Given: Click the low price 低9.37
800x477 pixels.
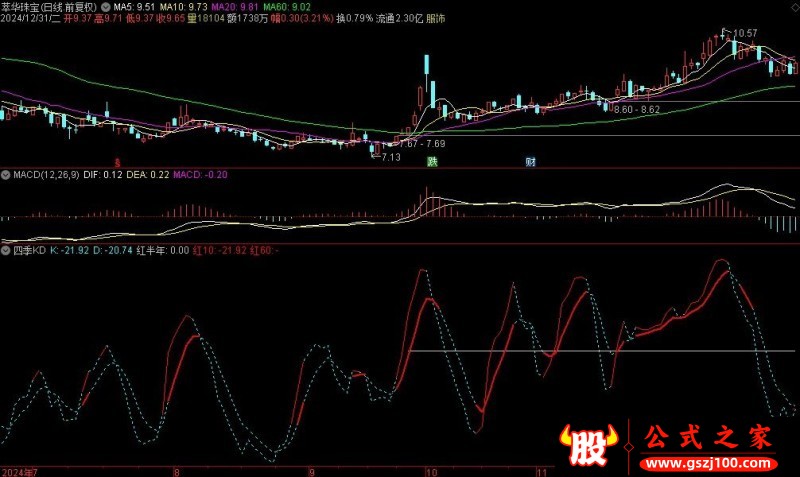Looking at the screenshot, I should [140, 19].
